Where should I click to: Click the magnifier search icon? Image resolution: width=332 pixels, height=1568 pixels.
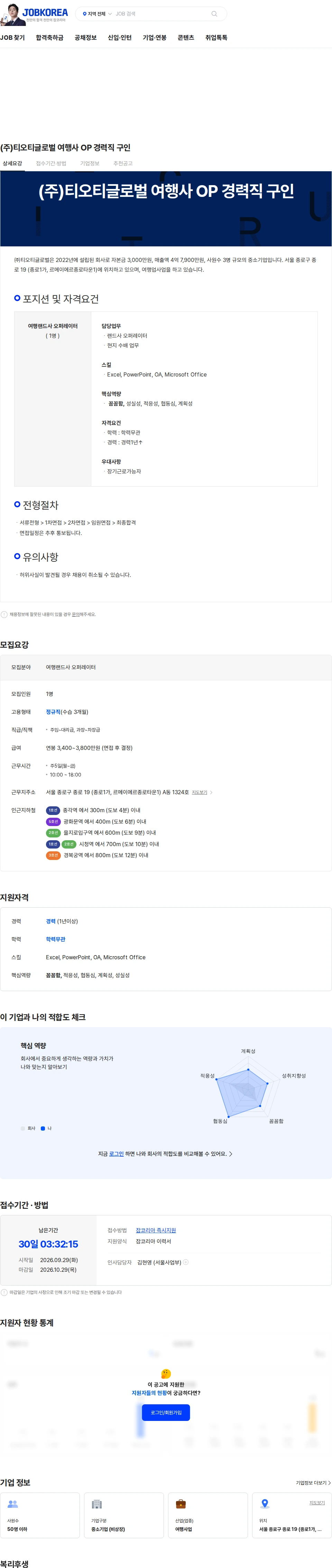pyautogui.click(x=214, y=13)
